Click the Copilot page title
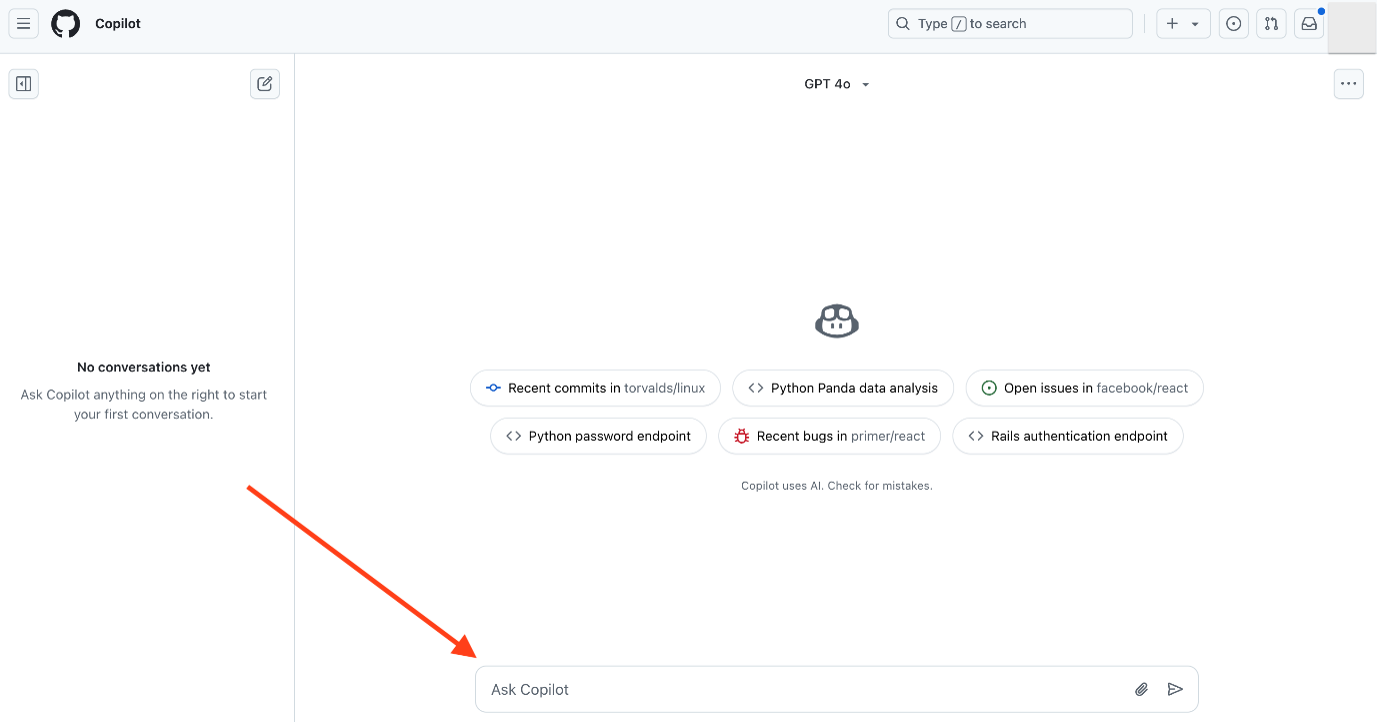 pyautogui.click(x=118, y=24)
